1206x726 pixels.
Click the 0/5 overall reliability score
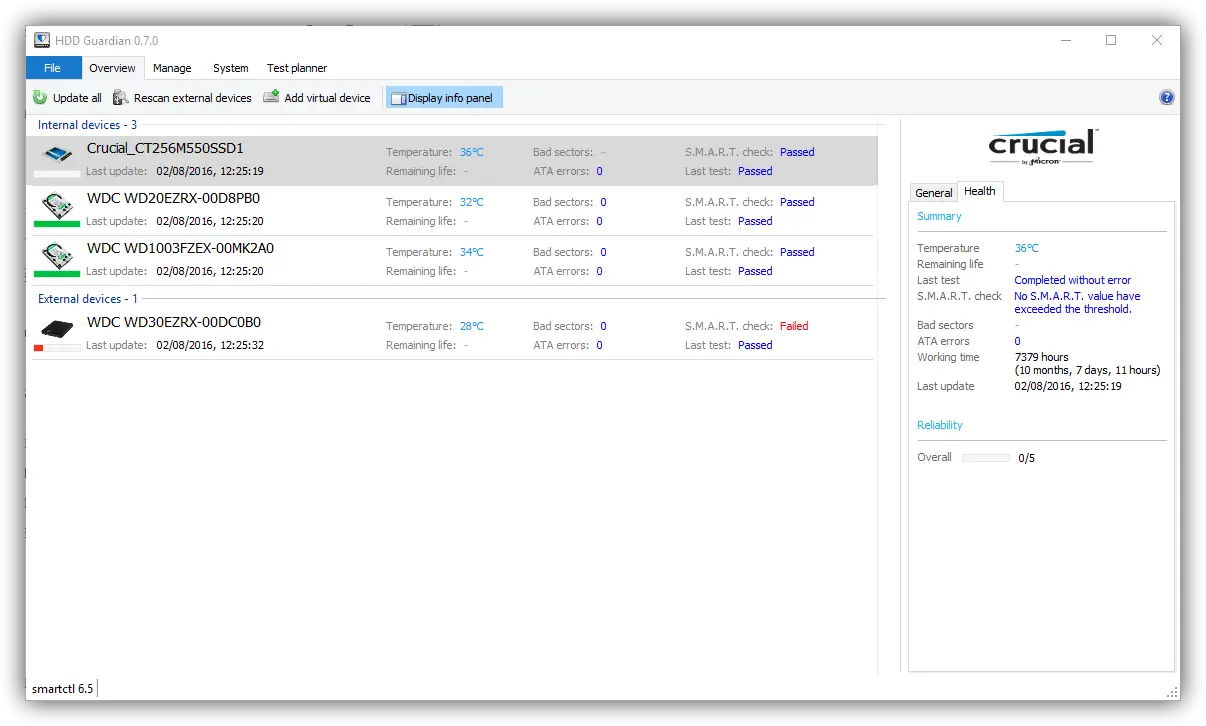click(x=1027, y=458)
